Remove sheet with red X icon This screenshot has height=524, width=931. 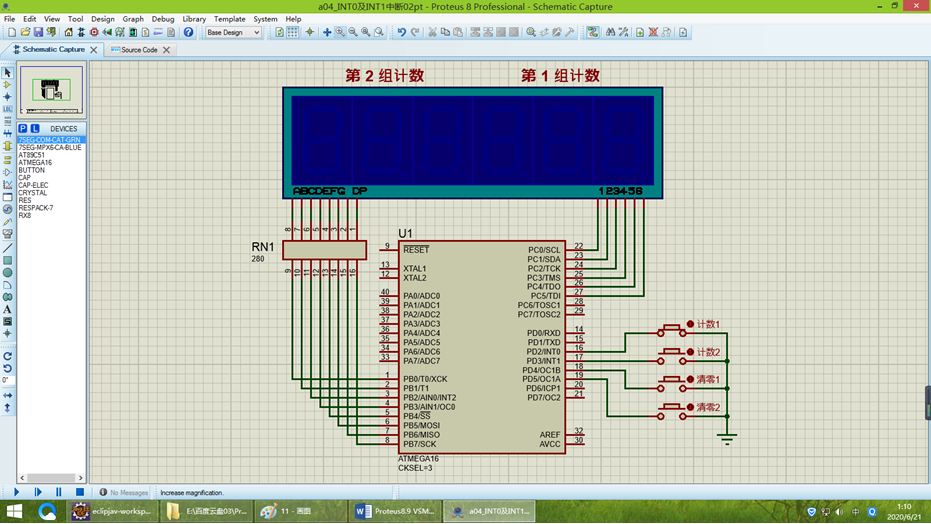tap(653, 33)
